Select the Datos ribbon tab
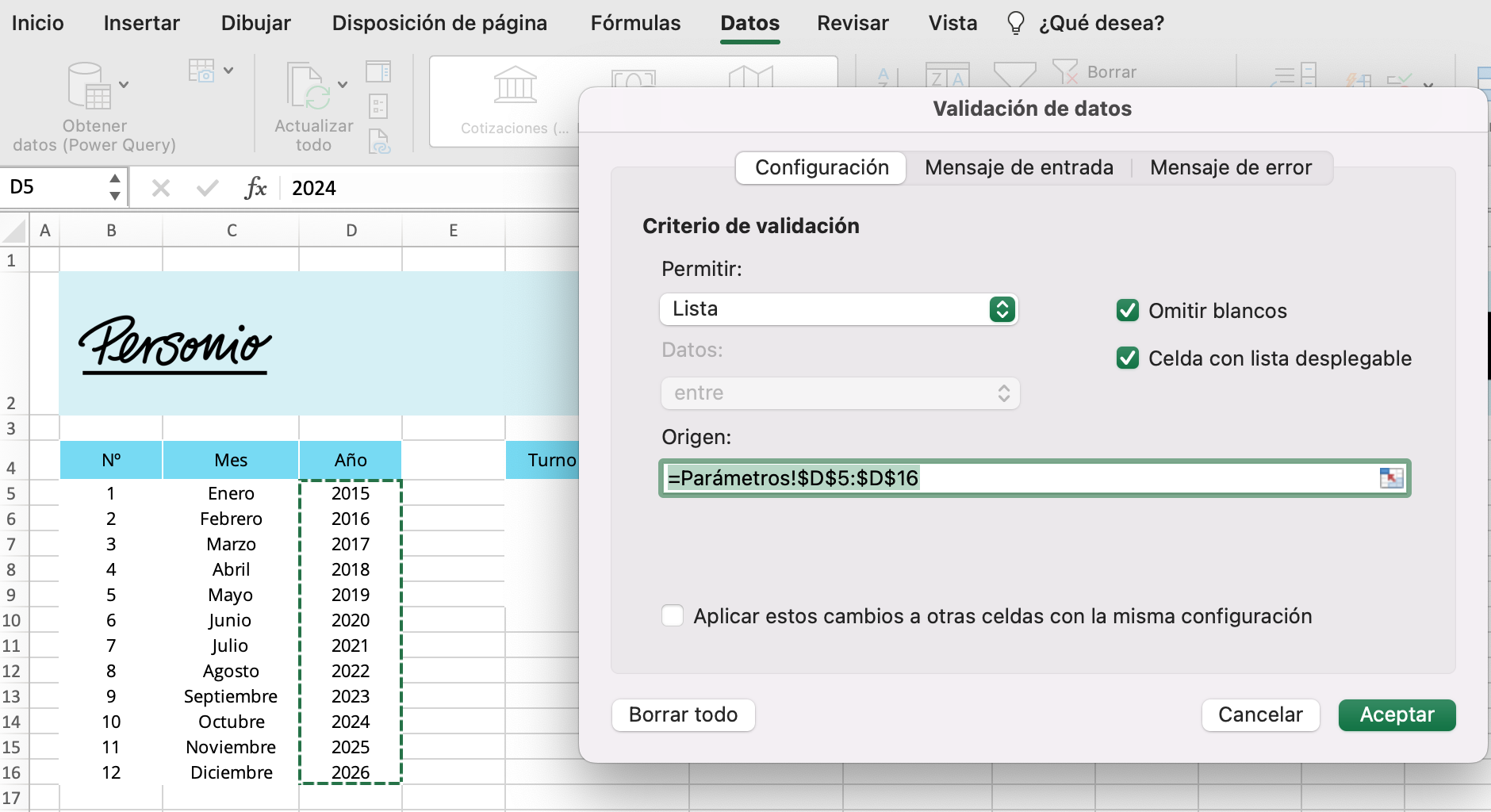 click(x=749, y=23)
